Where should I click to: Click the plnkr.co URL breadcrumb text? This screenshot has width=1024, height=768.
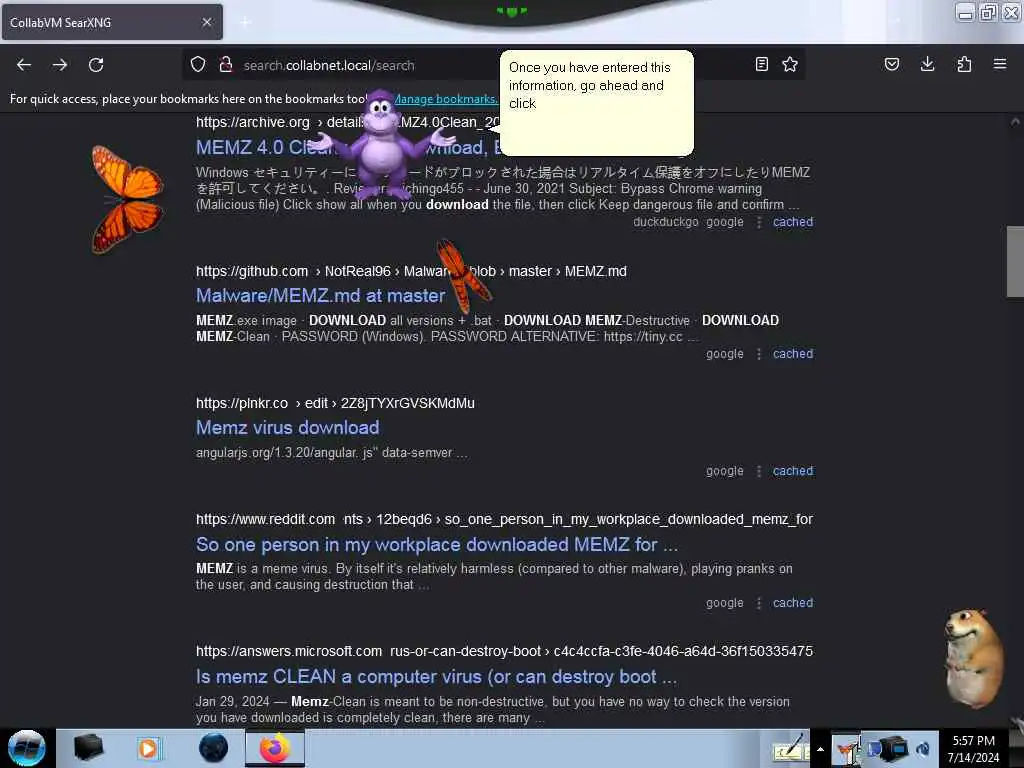[x=335, y=403]
